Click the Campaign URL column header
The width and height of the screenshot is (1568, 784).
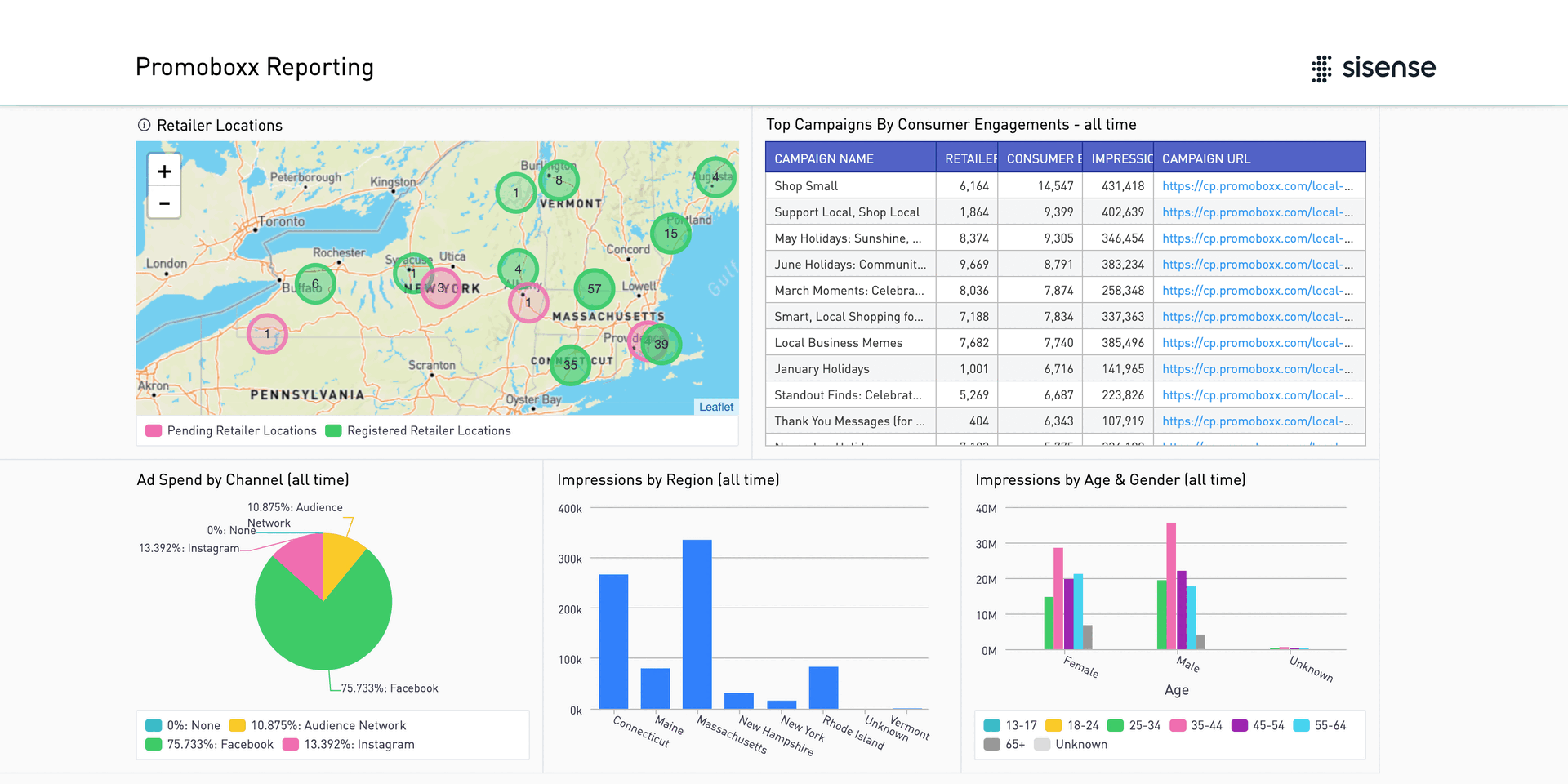(1206, 158)
